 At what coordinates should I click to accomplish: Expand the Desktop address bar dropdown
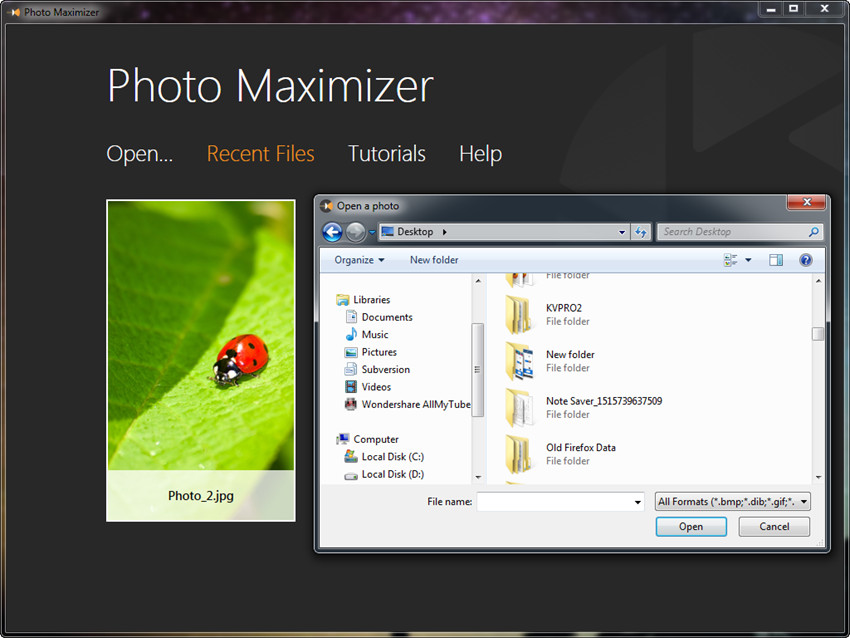point(622,232)
